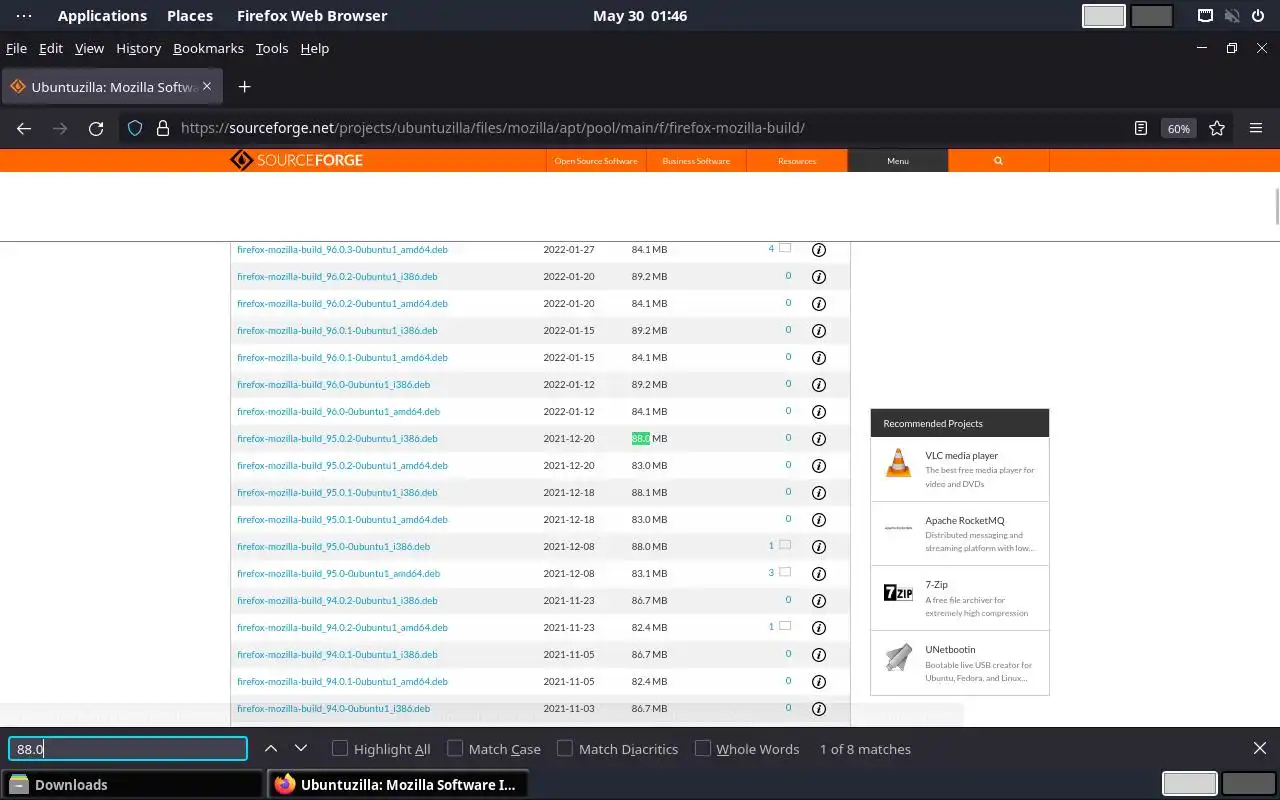Image resolution: width=1280 pixels, height=800 pixels.
Task: Reload the current page
Action: (x=96, y=128)
